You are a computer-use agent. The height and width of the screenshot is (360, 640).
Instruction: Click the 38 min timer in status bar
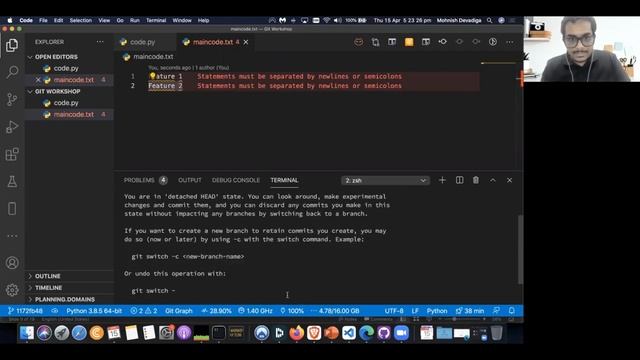[470, 311]
